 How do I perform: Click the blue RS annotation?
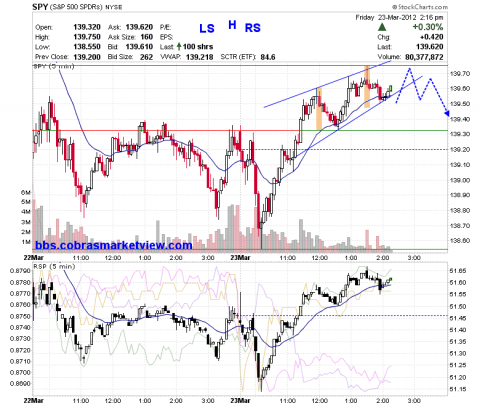[252, 28]
